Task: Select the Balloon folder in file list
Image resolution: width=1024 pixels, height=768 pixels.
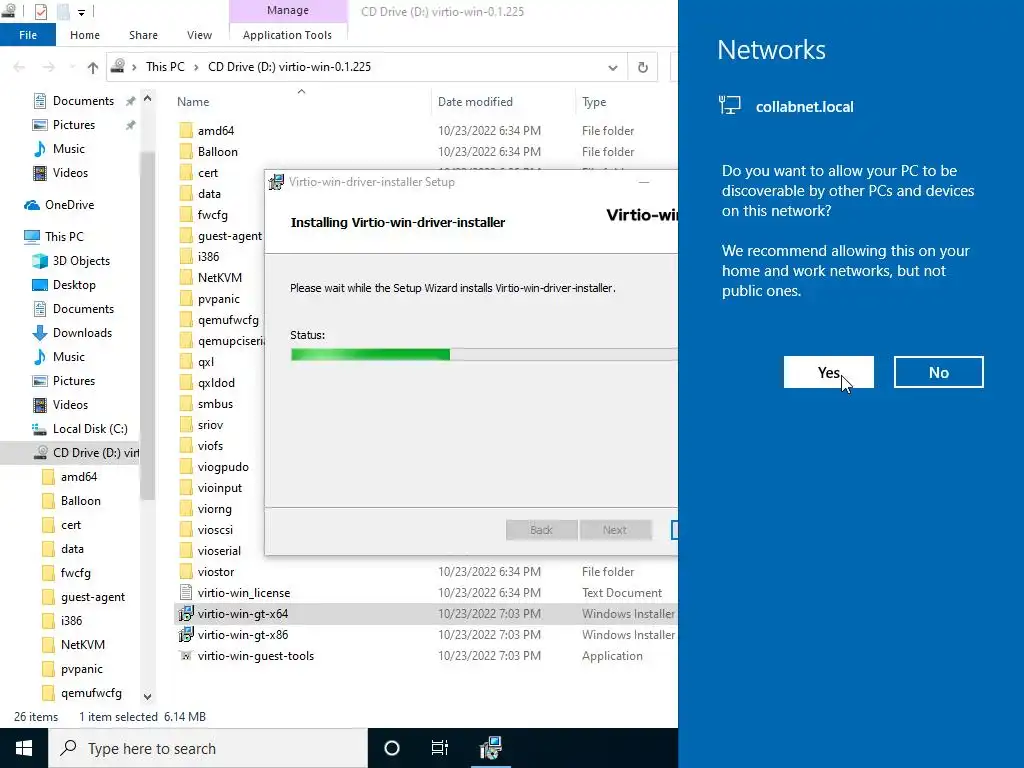Action: pyautogui.click(x=217, y=152)
